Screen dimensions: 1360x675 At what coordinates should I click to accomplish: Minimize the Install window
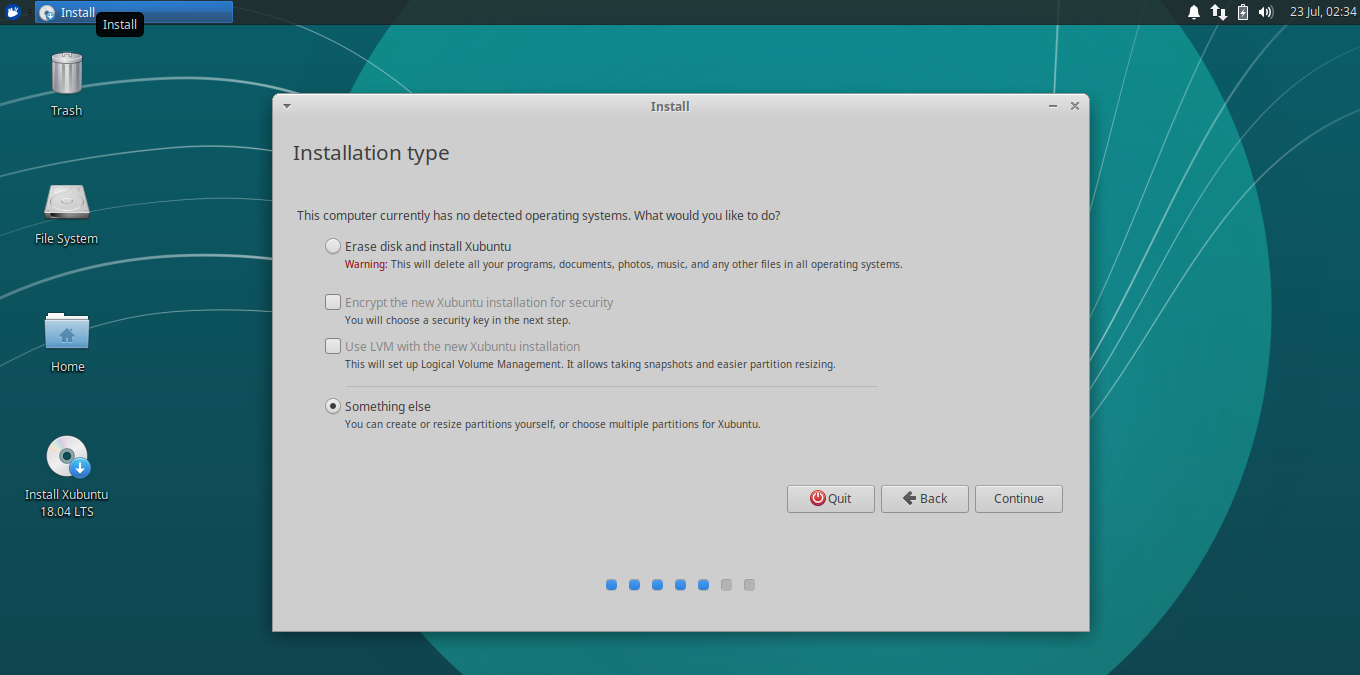pyautogui.click(x=1053, y=106)
